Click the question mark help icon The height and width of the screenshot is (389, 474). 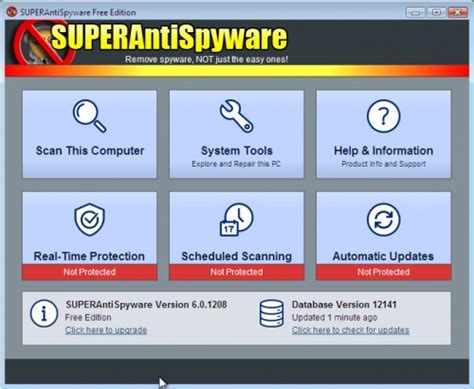click(384, 116)
